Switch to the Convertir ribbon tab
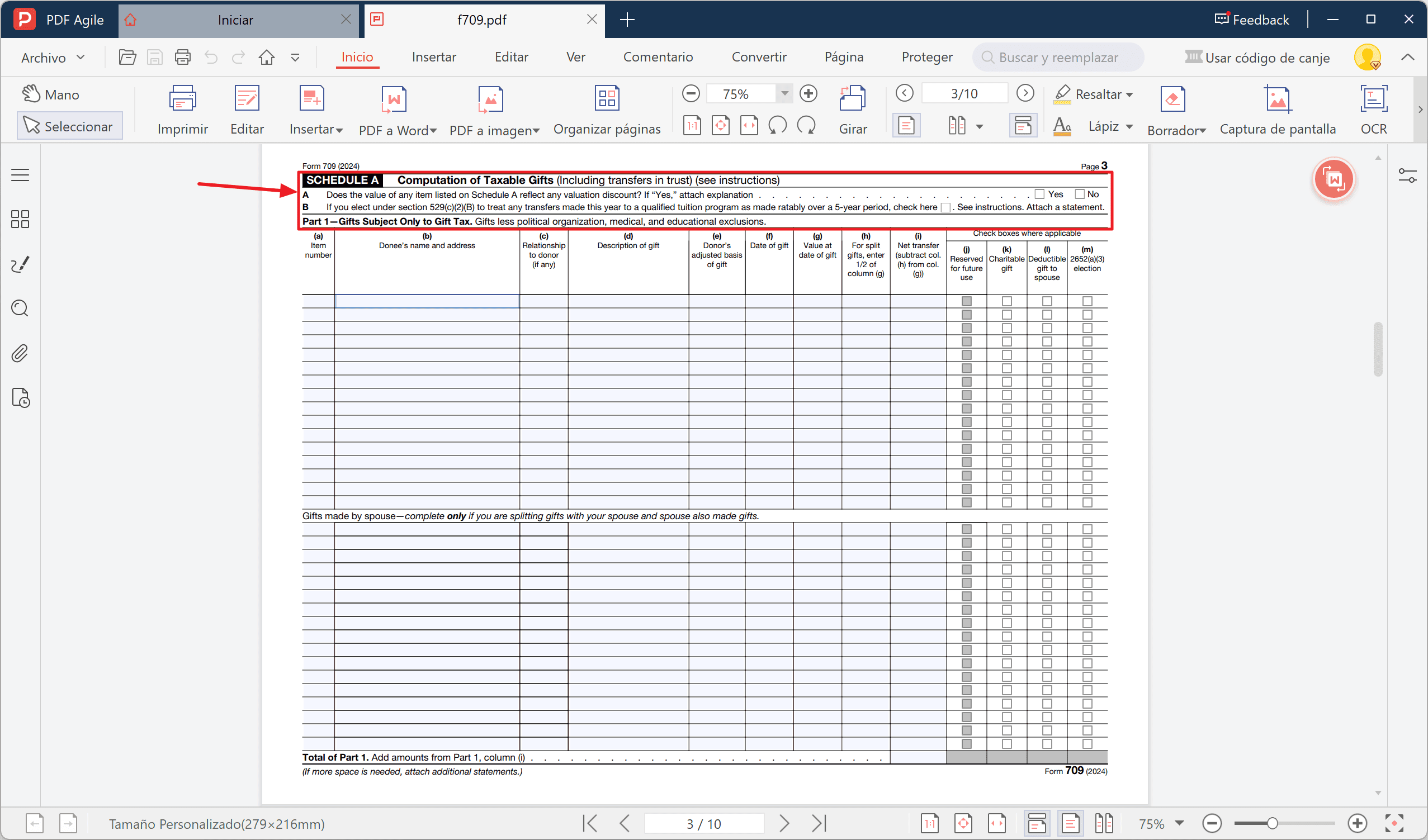 click(x=759, y=56)
